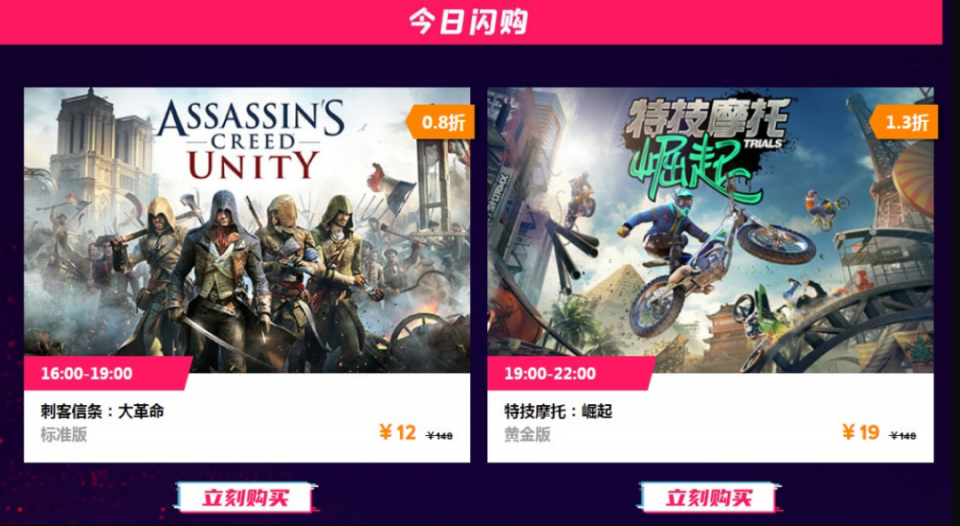
Task: Click the 0.8折 discount badge
Action: [x=440, y=122]
